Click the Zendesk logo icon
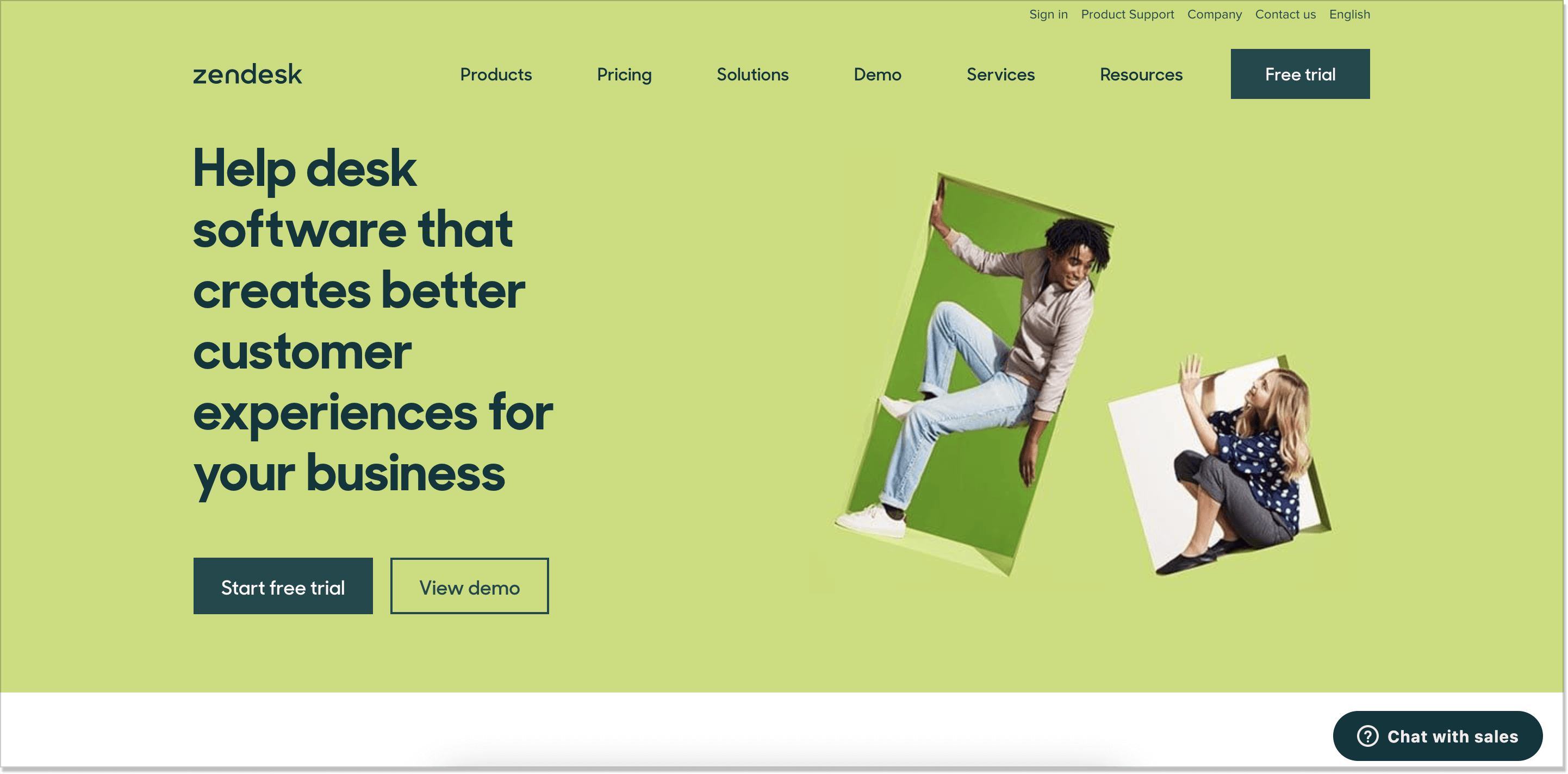Image resolution: width=1568 pixels, height=774 pixels. tap(250, 73)
